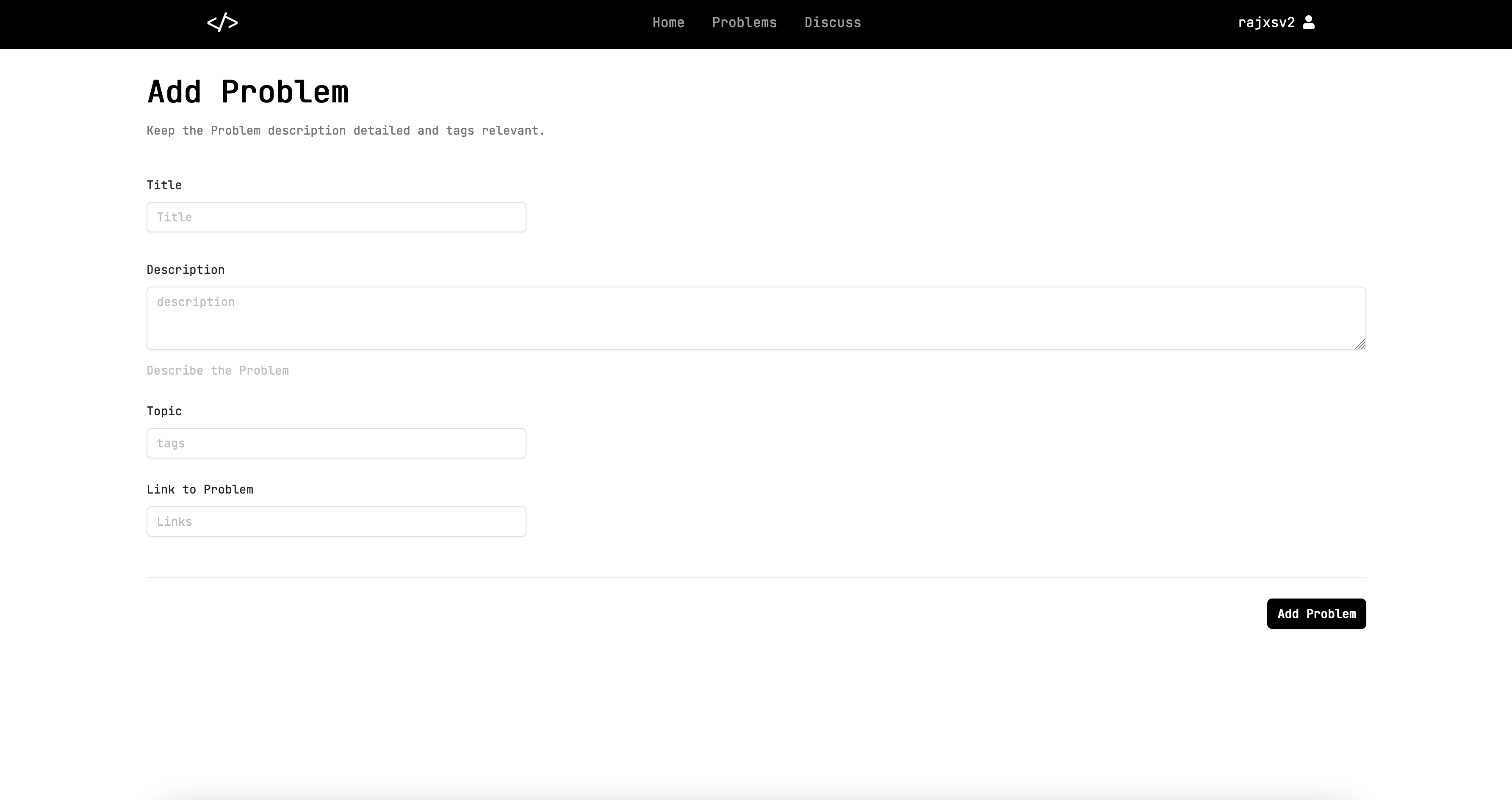Click the Topic field label
Image resolution: width=1512 pixels, height=800 pixels.
[x=164, y=411]
